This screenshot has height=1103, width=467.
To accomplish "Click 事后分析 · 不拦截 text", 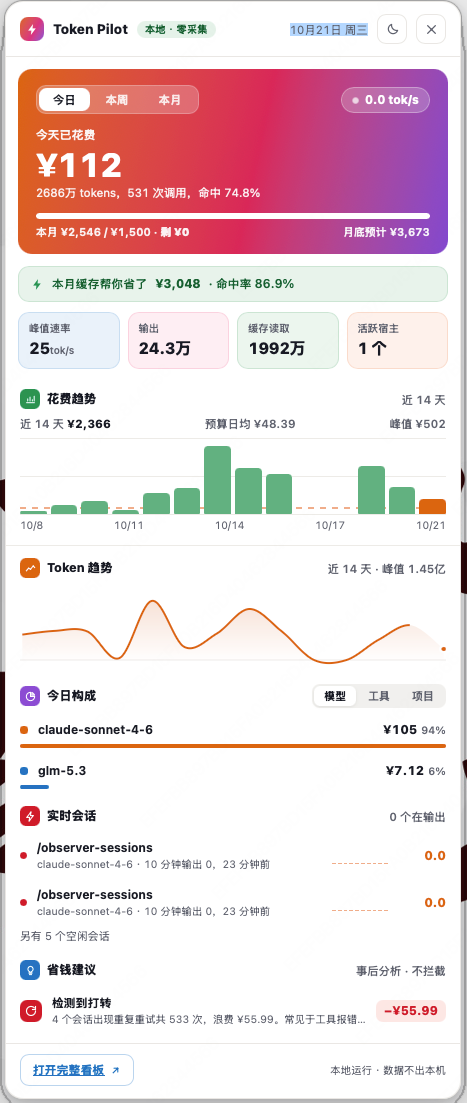I will 400,971.
